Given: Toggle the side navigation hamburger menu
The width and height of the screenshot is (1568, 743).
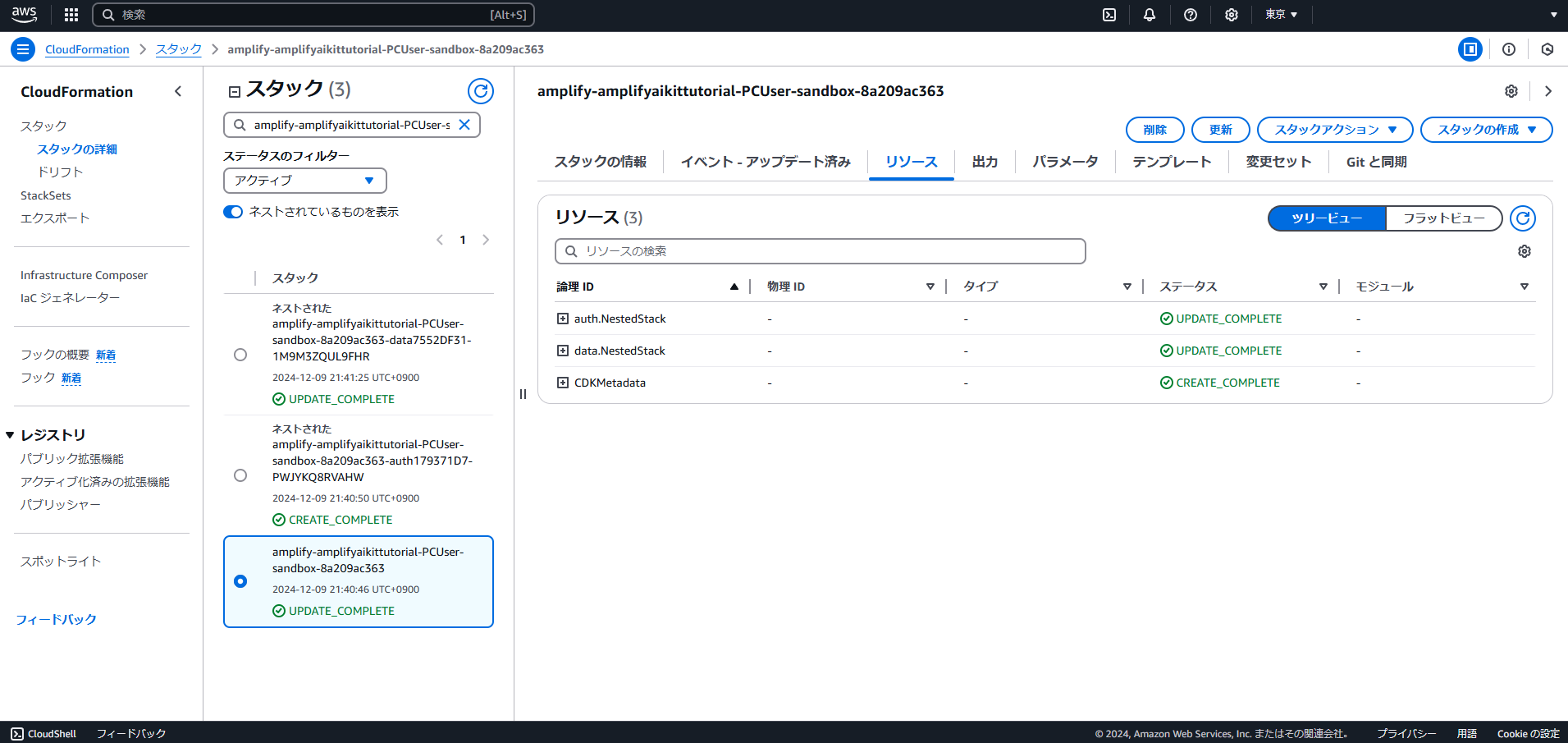Looking at the screenshot, I should point(23,49).
